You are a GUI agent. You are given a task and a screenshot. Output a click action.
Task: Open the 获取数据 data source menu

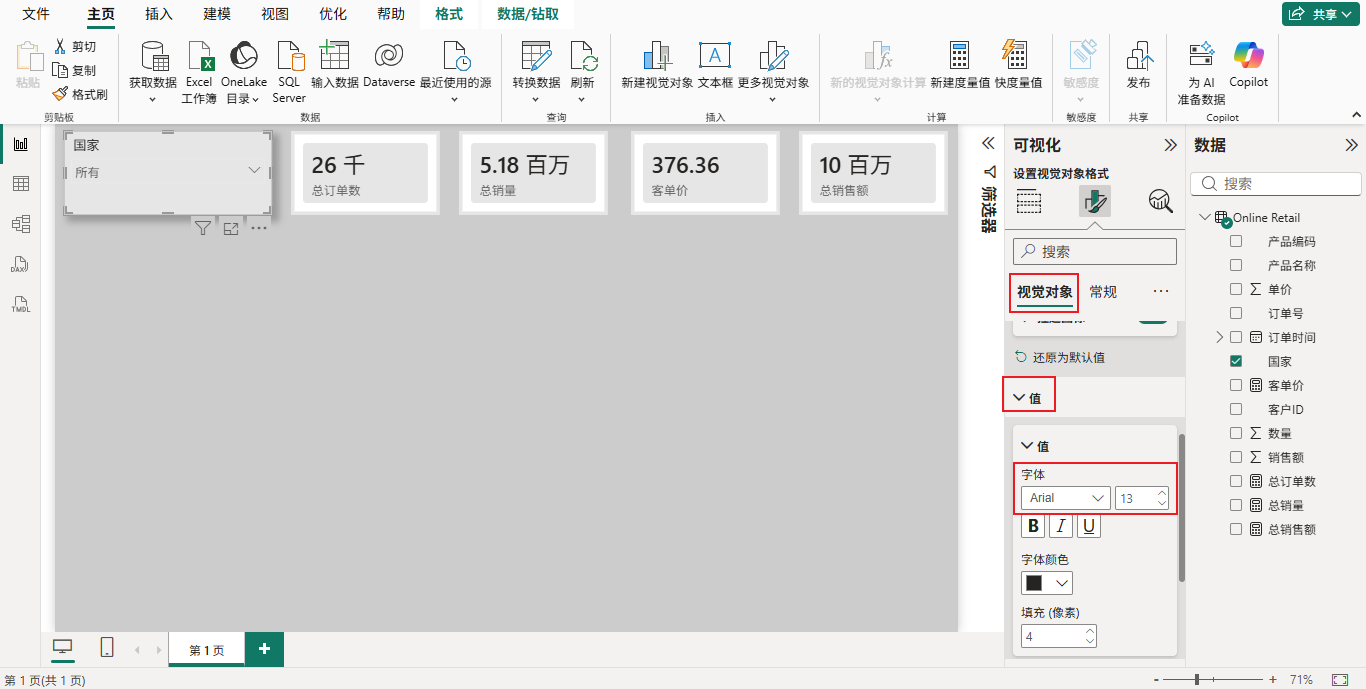153,72
